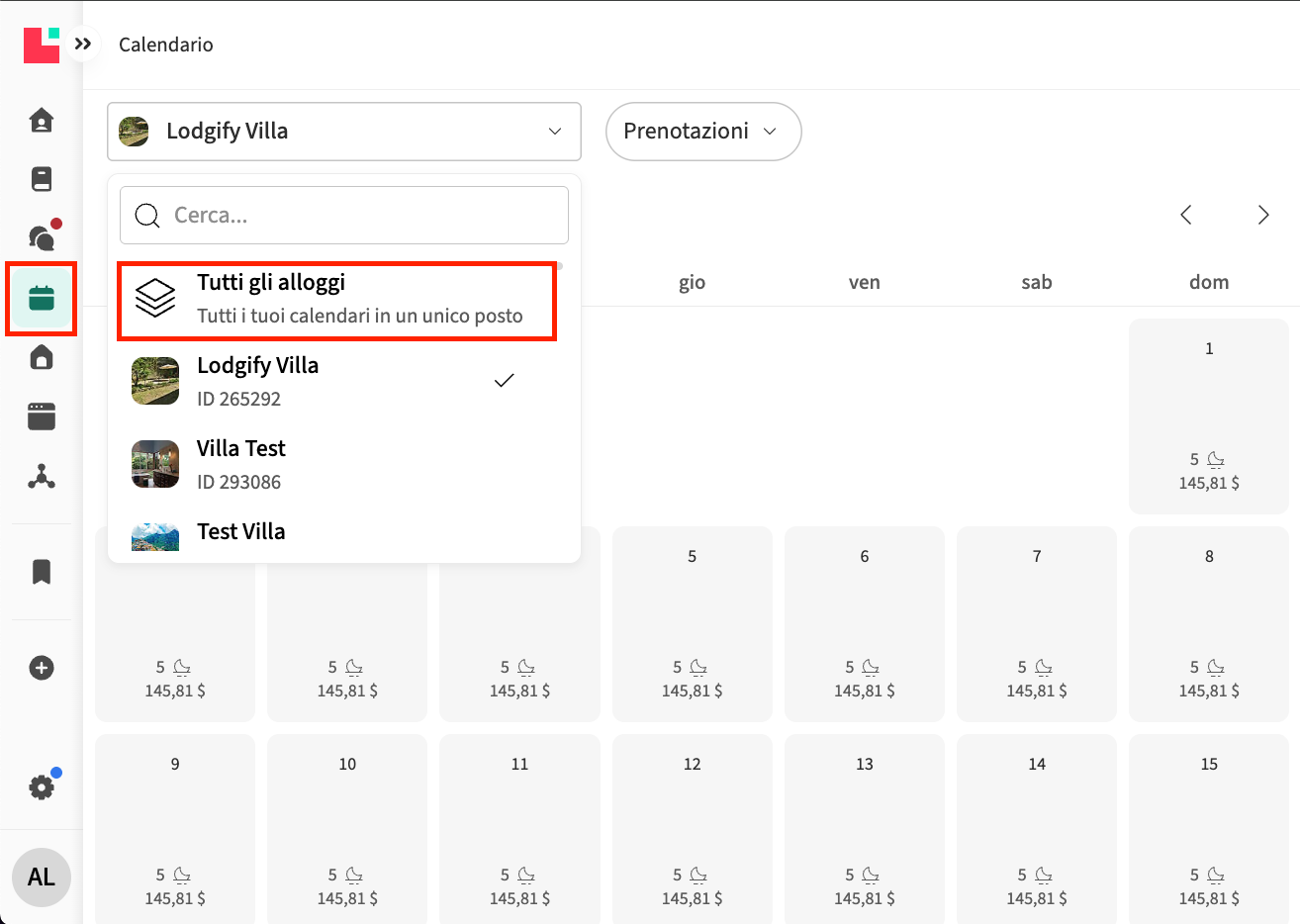
Task: Go to the next month arrow
Action: pos(1262,215)
